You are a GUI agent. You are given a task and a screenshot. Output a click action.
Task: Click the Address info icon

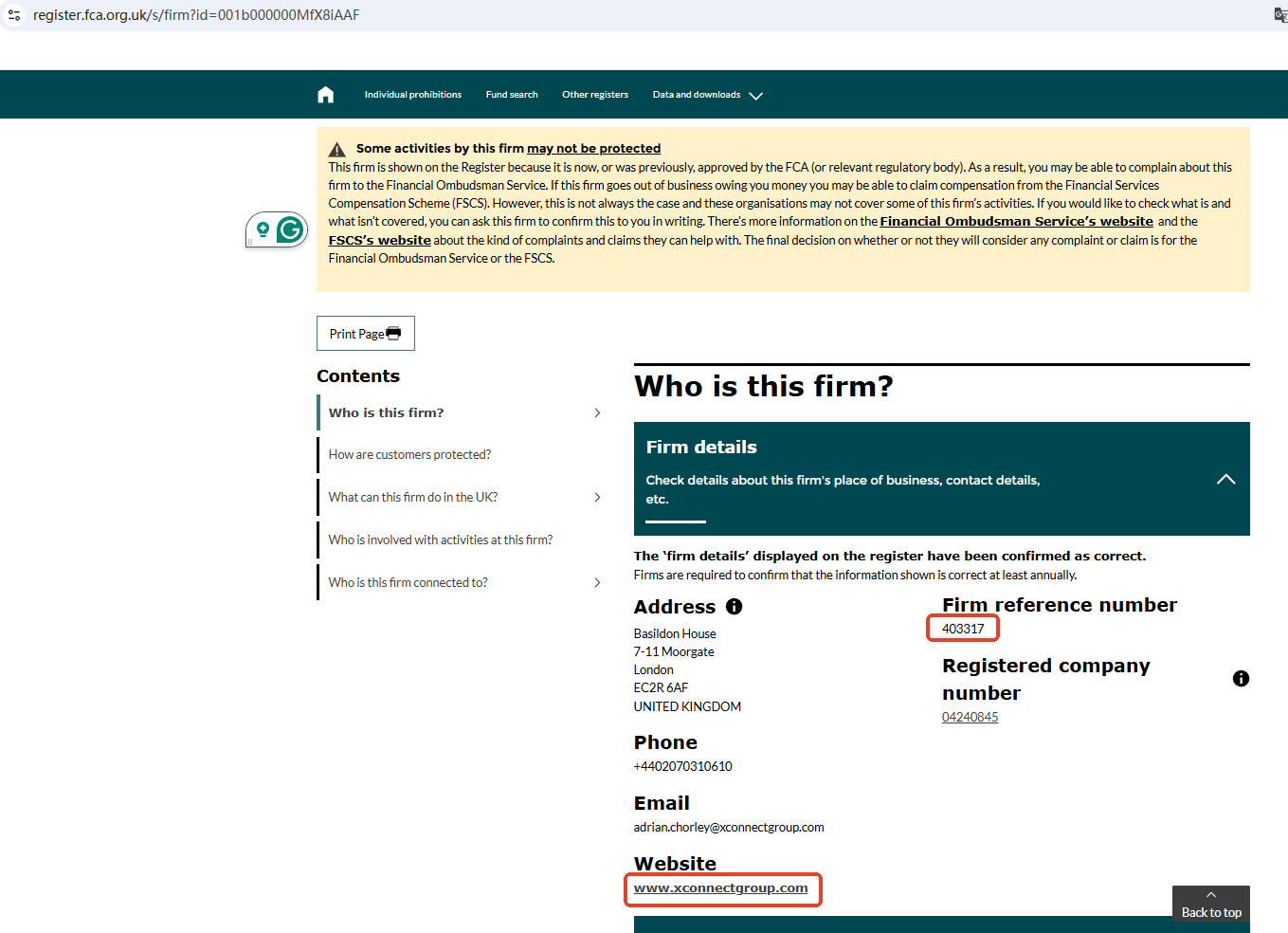735,607
